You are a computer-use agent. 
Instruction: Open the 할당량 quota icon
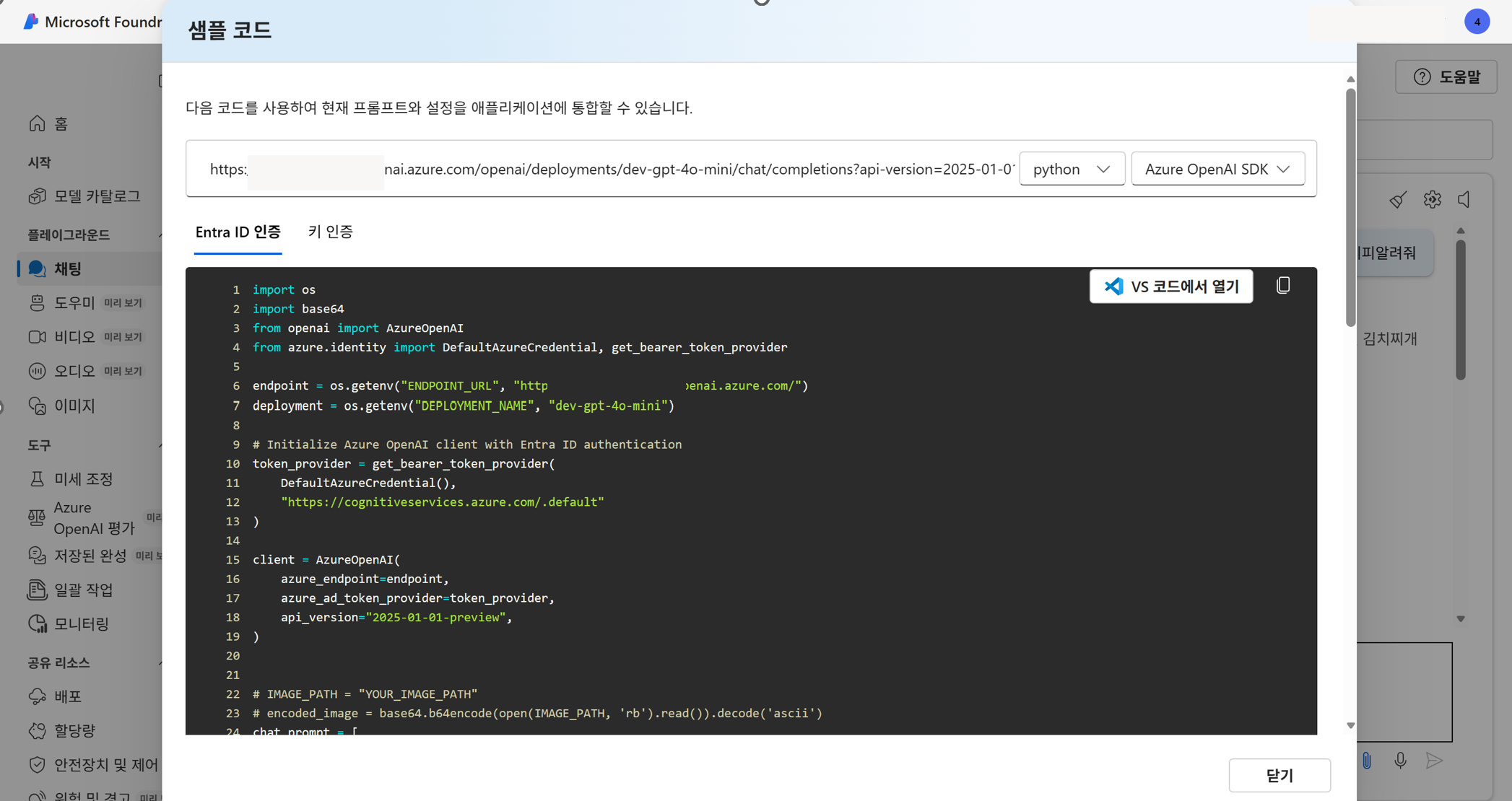coord(37,730)
